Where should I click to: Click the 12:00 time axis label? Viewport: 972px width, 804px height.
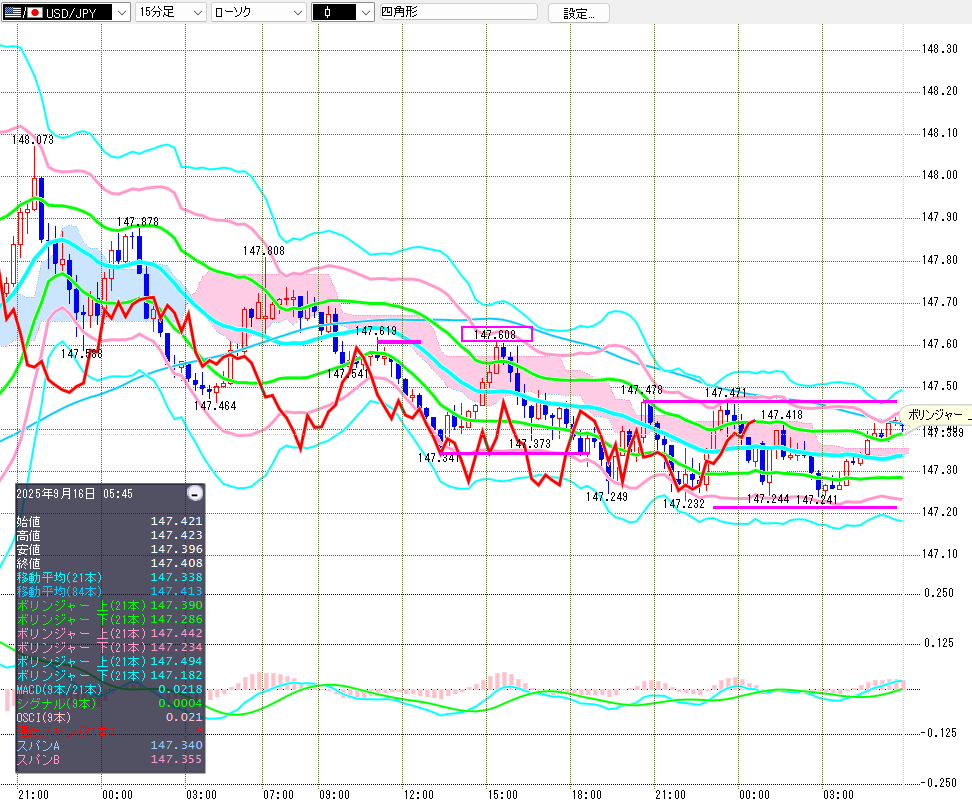pyautogui.click(x=418, y=795)
